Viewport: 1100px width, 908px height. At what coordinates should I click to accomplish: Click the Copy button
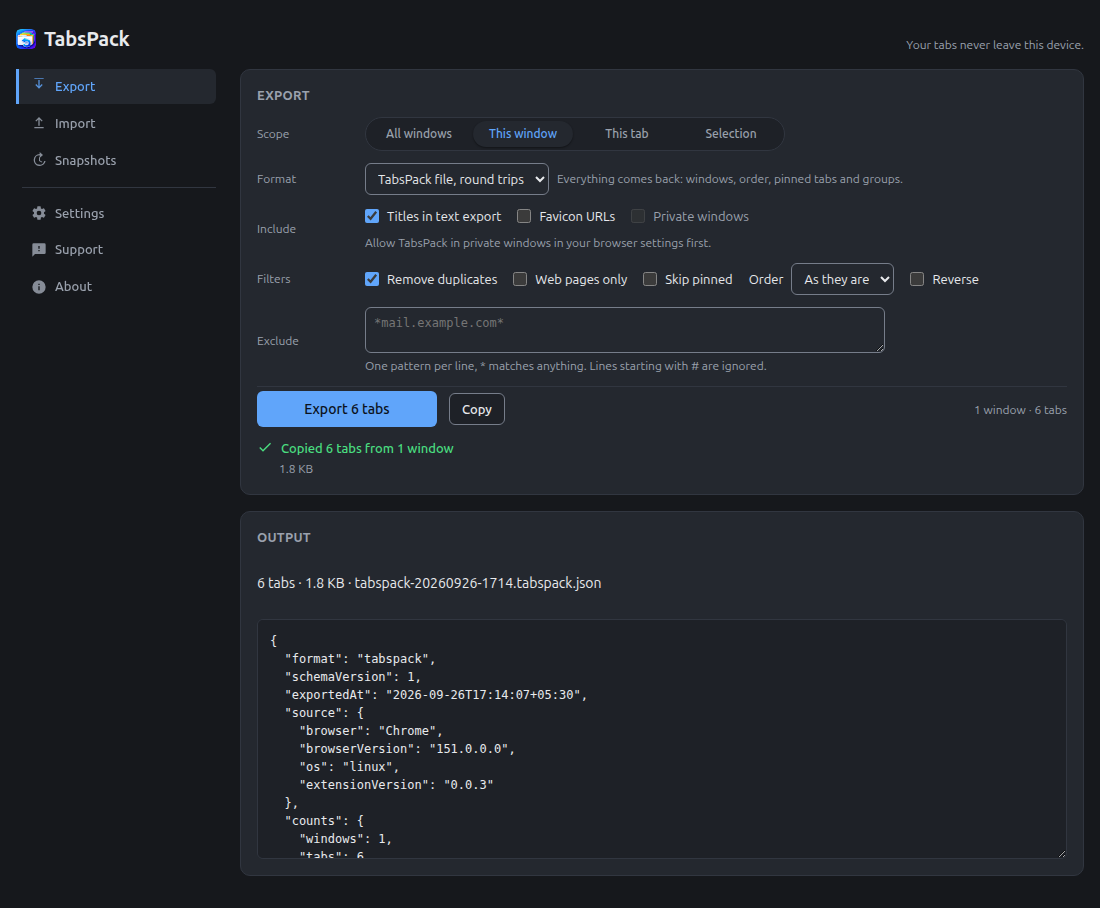tap(476, 409)
